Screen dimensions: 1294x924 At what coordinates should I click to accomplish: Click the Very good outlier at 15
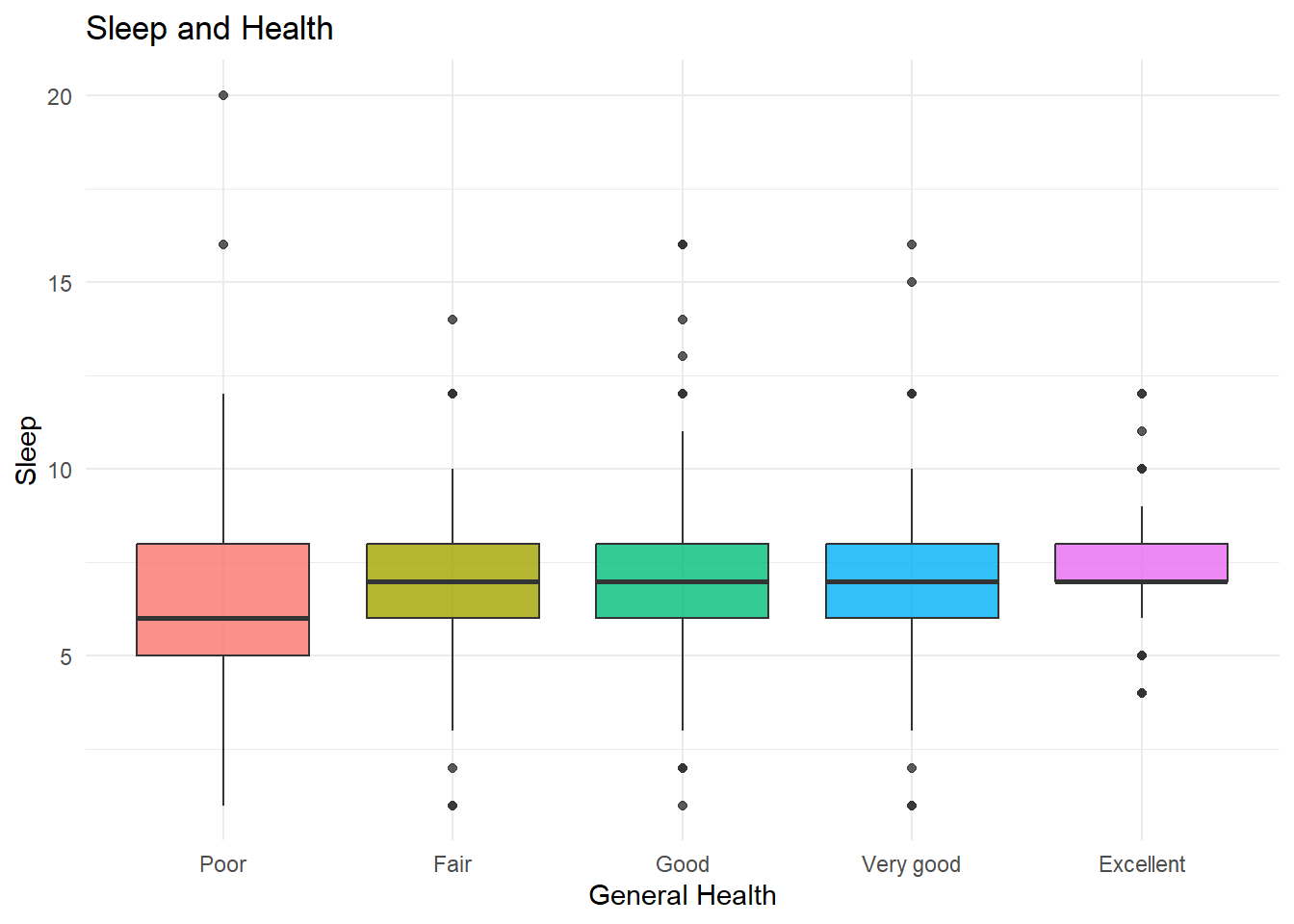[912, 282]
